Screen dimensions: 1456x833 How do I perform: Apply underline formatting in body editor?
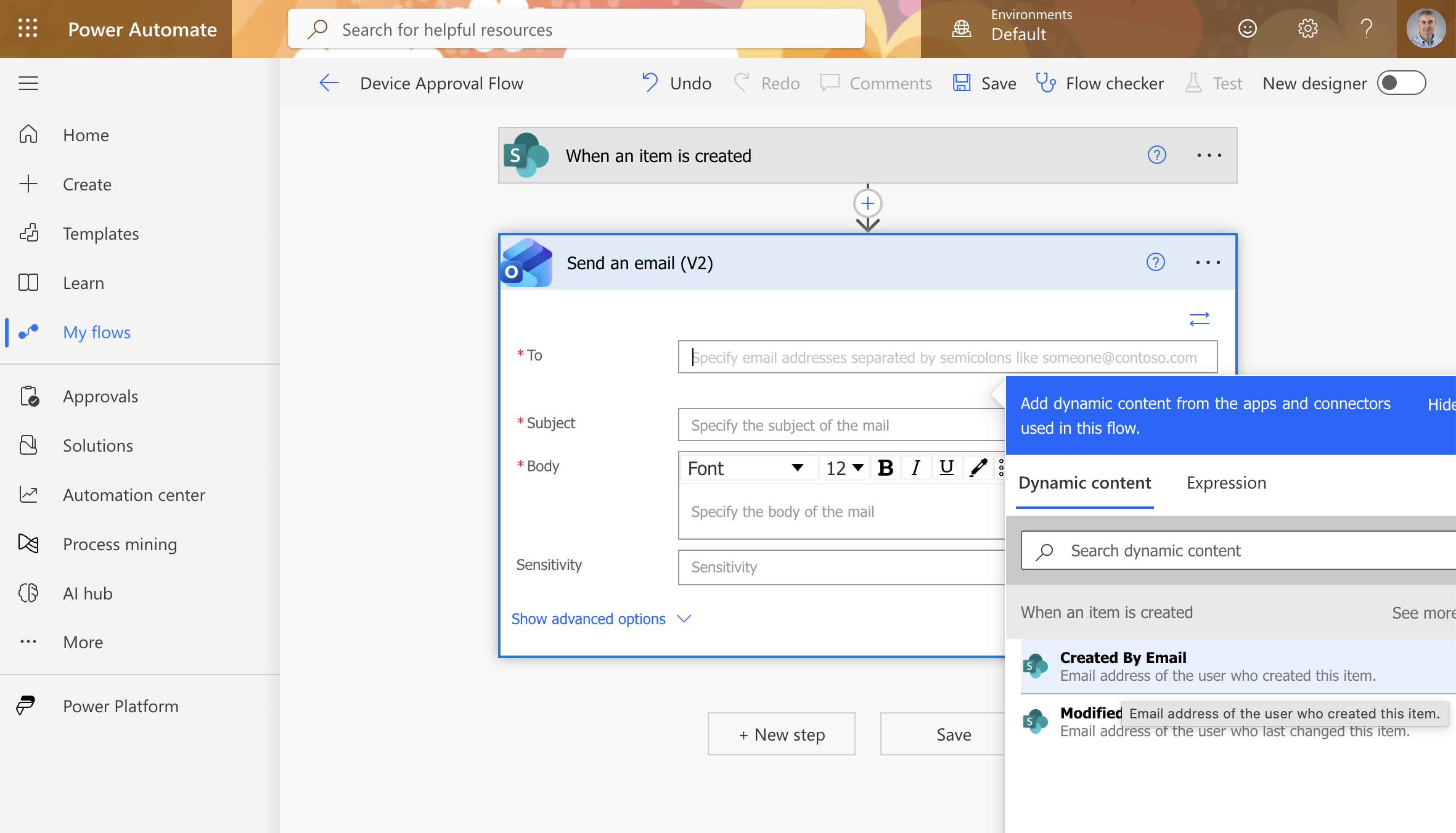pos(947,468)
